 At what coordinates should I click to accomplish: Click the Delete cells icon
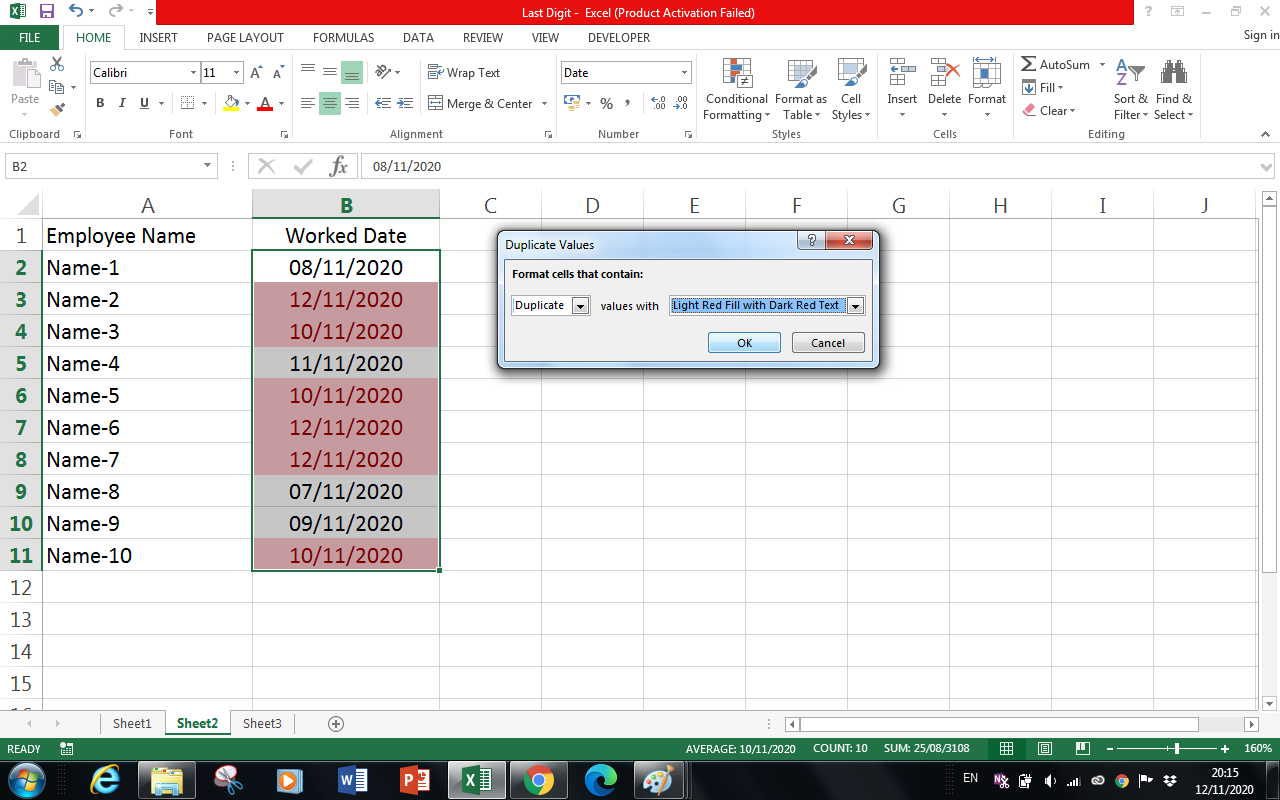click(x=944, y=72)
